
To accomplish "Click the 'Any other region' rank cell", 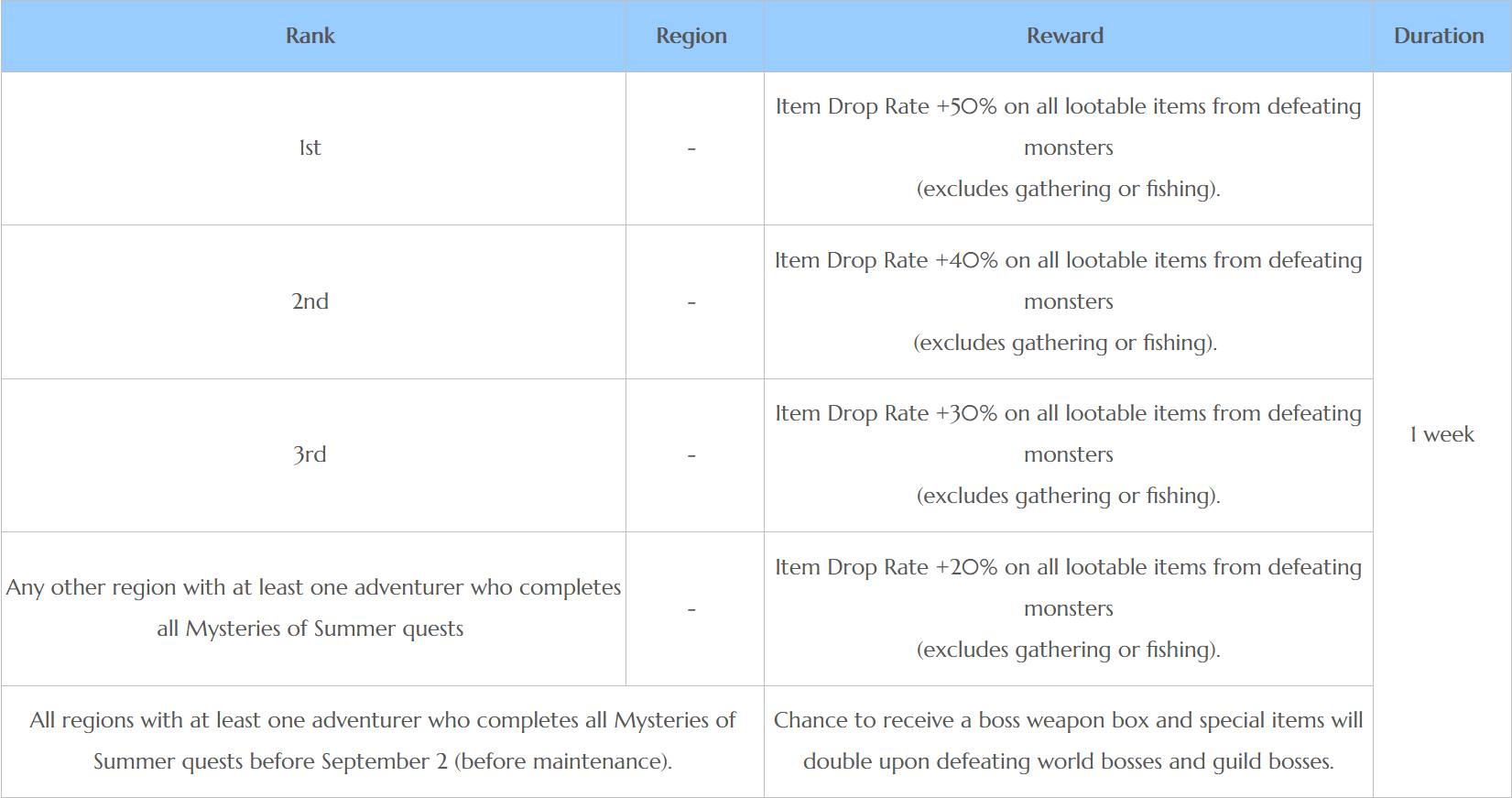I will tap(312, 607).
